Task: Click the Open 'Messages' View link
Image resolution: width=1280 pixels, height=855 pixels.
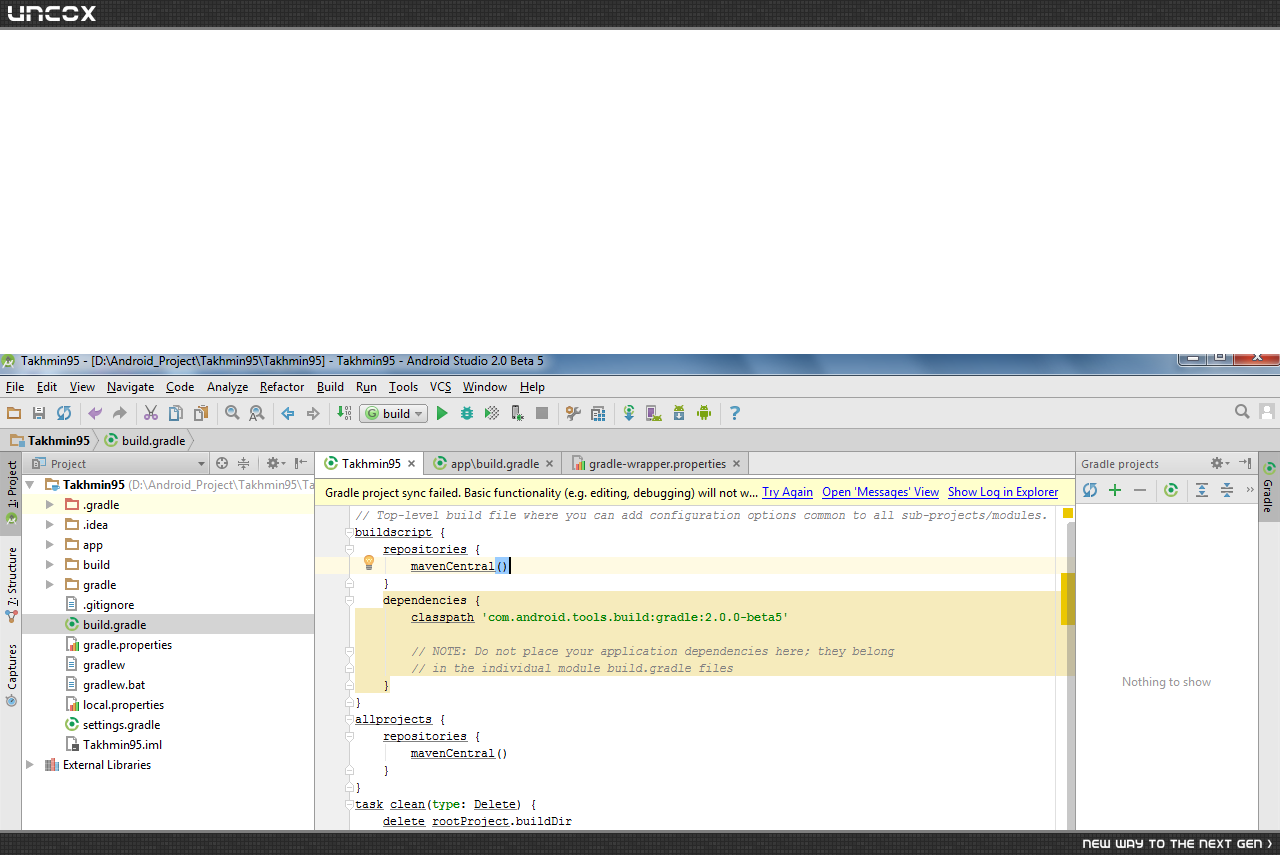Action: tap(881, 492)
